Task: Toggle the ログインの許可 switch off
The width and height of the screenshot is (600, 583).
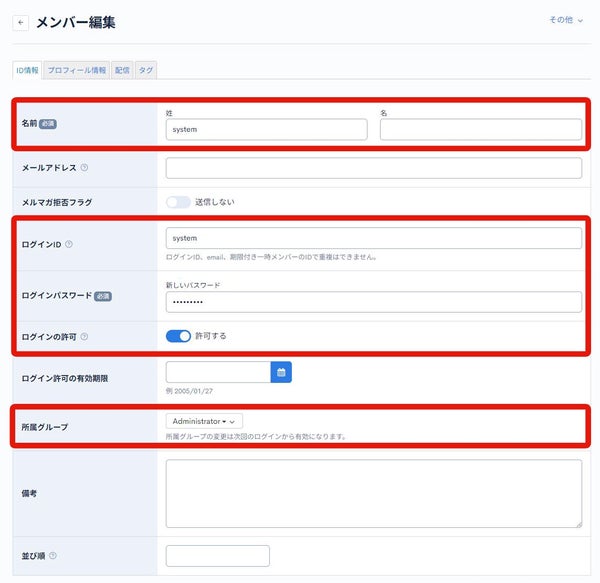Action: [178, 336]
